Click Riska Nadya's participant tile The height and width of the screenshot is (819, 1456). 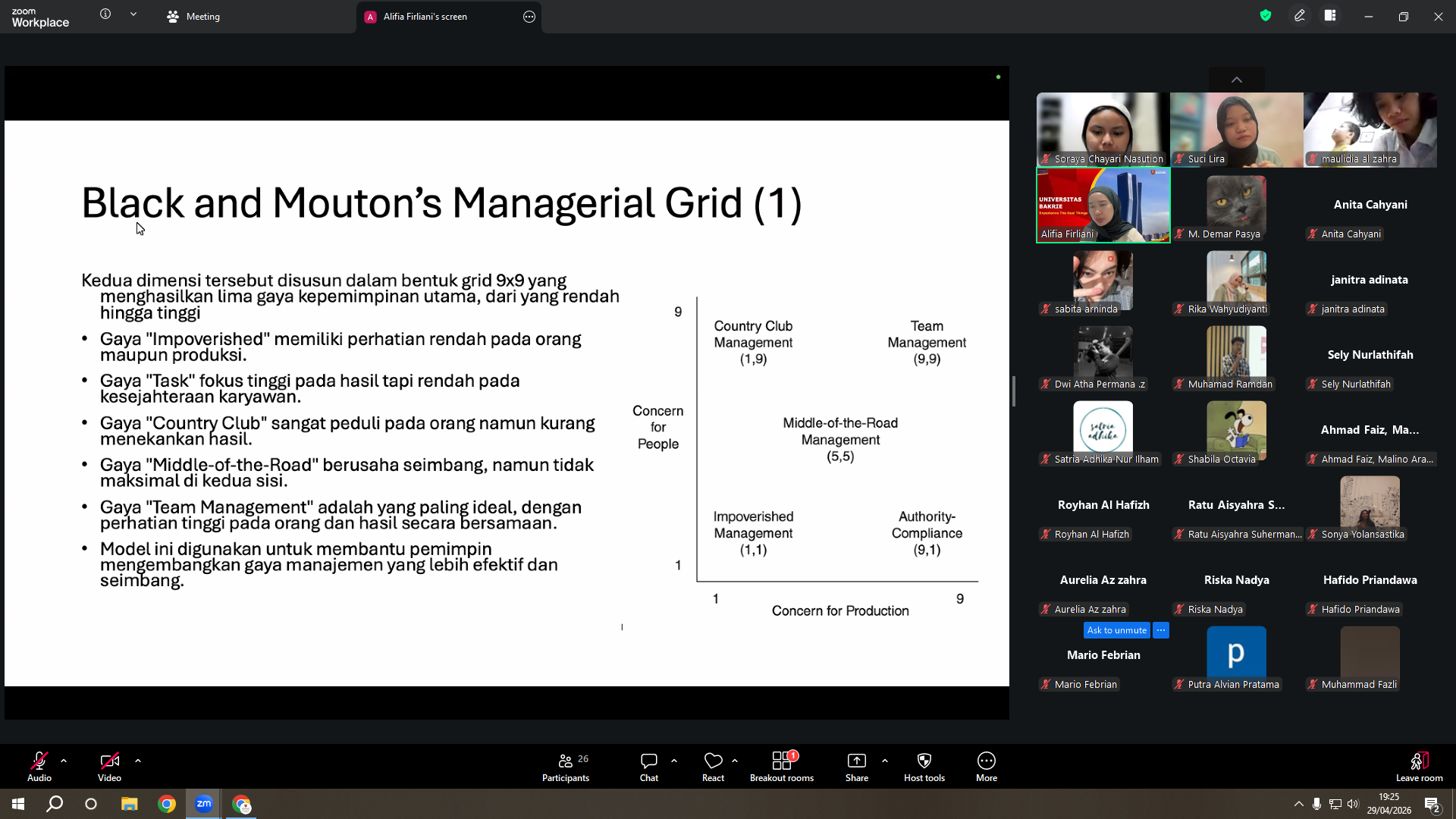point(1237,580)
